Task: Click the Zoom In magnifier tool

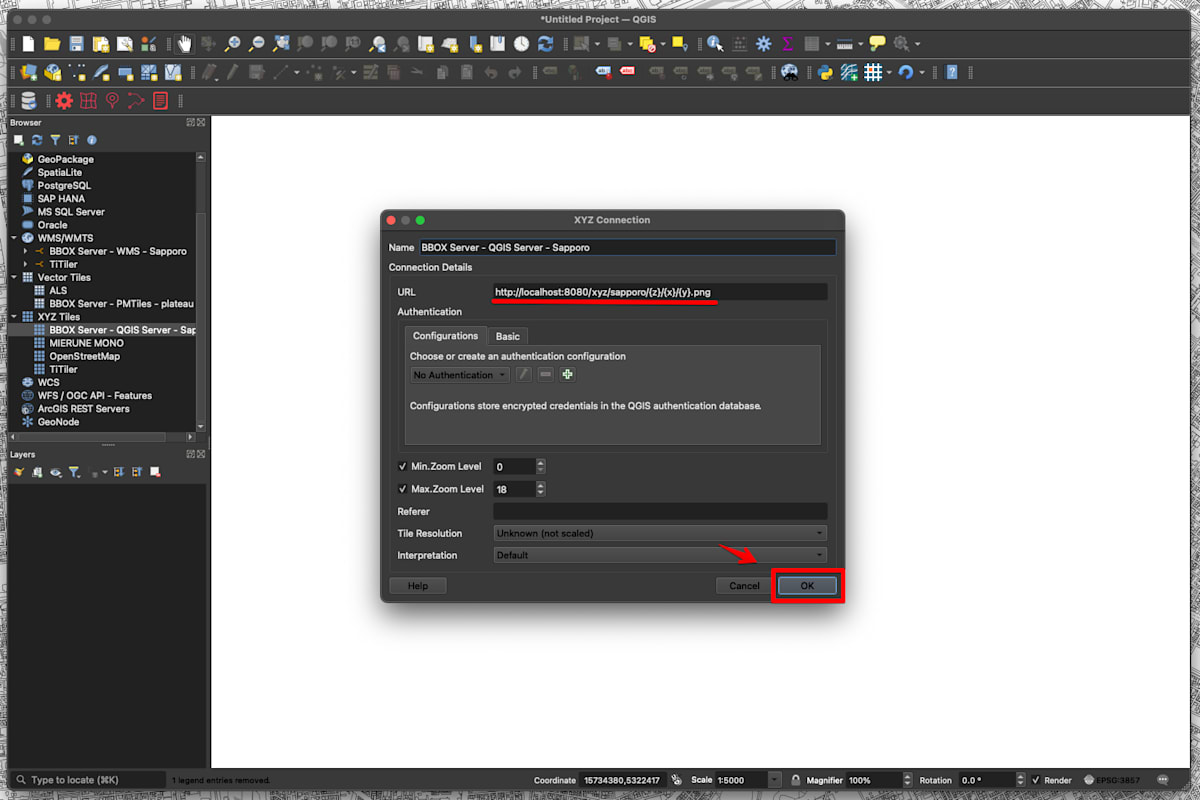Action: [x=233, y=44]
